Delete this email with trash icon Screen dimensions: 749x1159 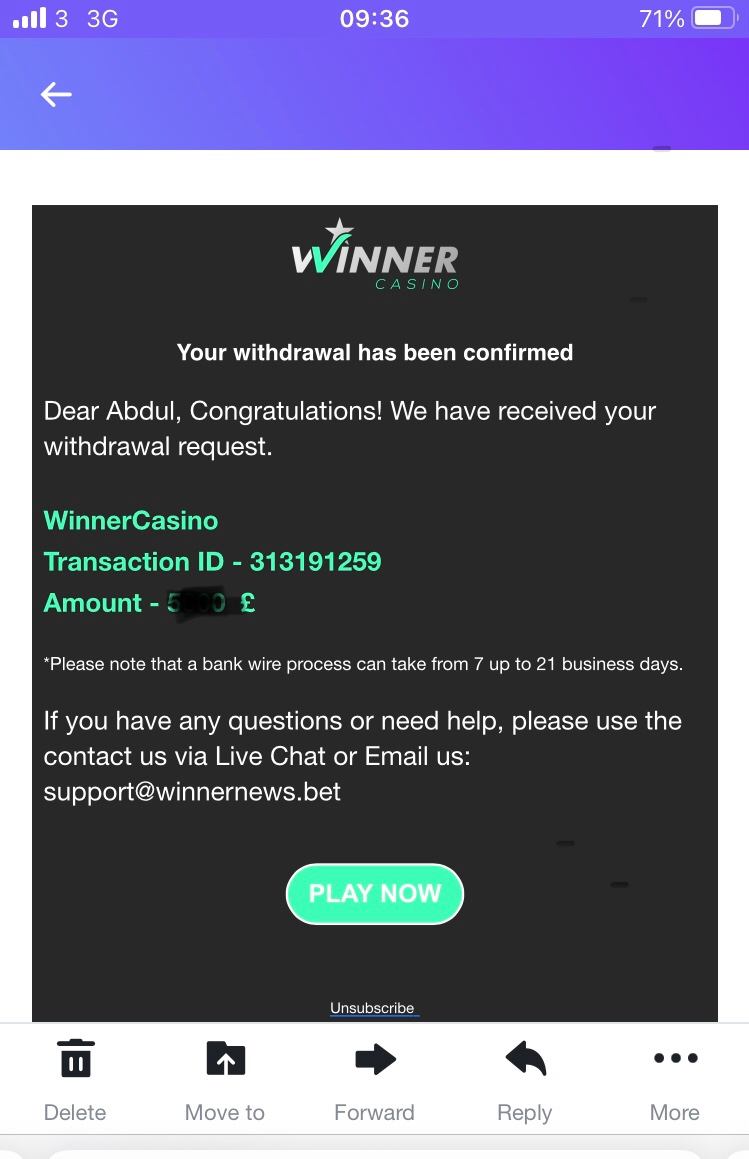point(75,1059)
